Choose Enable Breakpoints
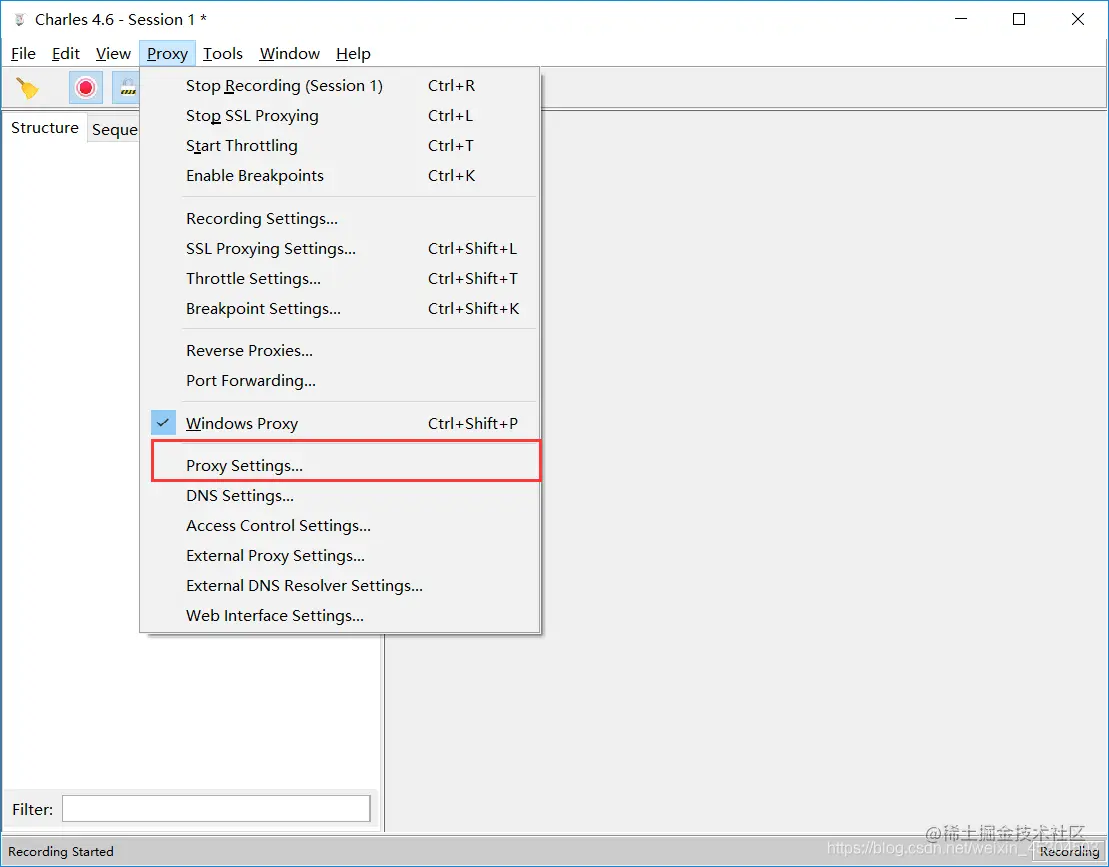The width and height of the screenshot is (1109, 867). pyautogui.click(x=339, y=175)
